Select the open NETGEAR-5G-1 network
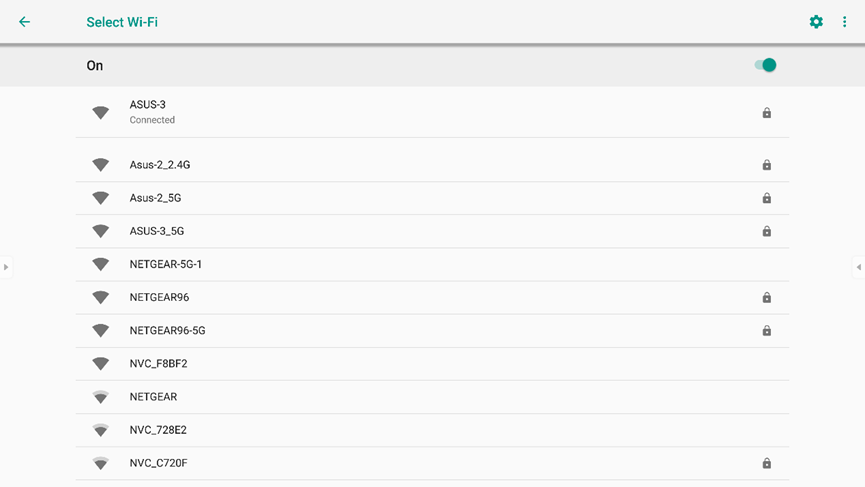This screenshot has height=487, width=865. click(432, 264)
